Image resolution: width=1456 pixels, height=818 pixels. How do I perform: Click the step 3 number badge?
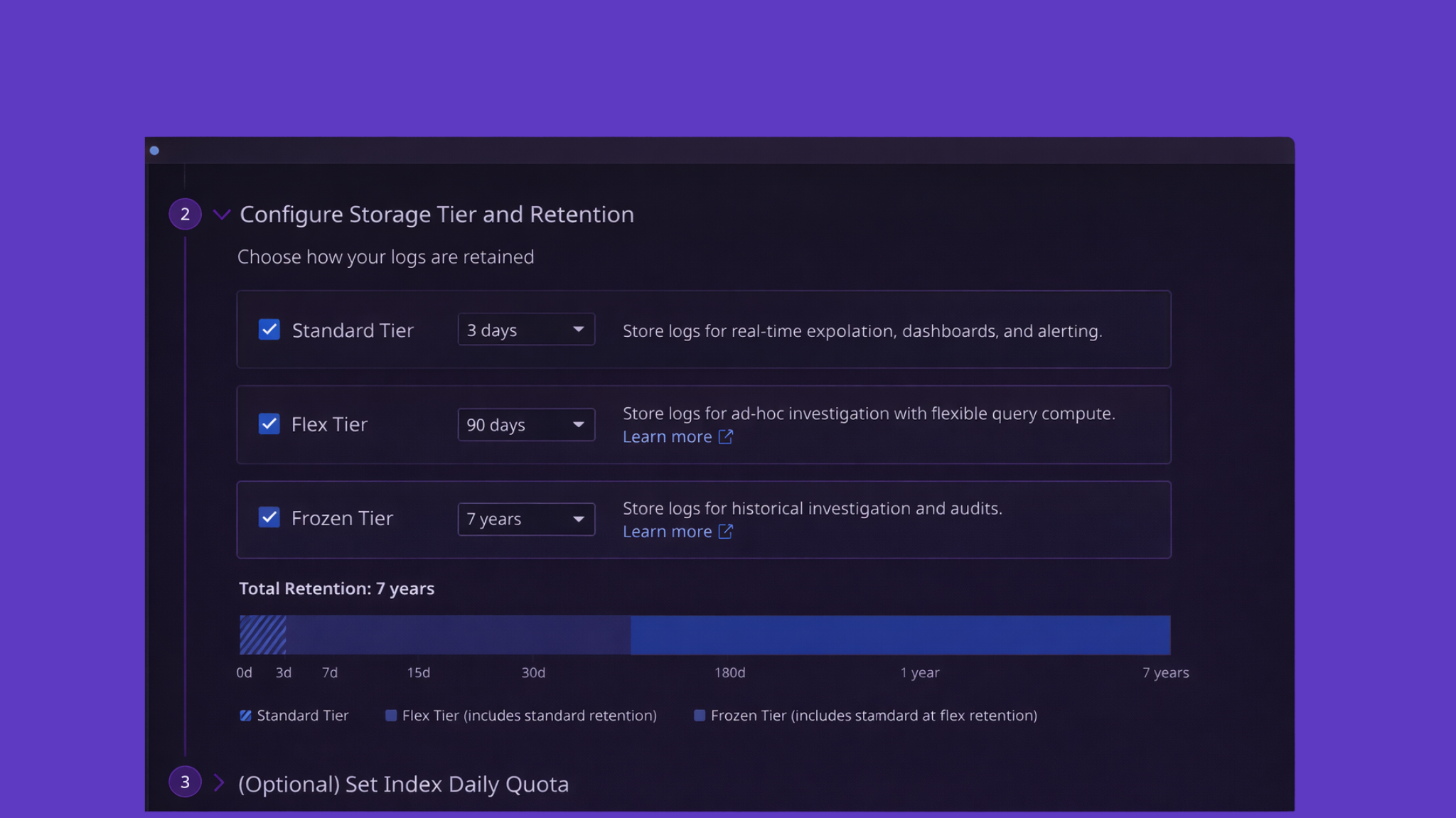184,782
